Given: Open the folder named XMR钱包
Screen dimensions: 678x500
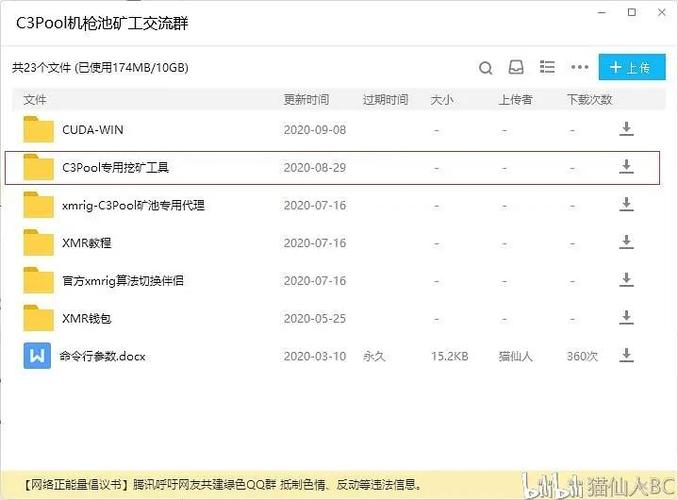Looking at the screenshot, I should point(86,318).
